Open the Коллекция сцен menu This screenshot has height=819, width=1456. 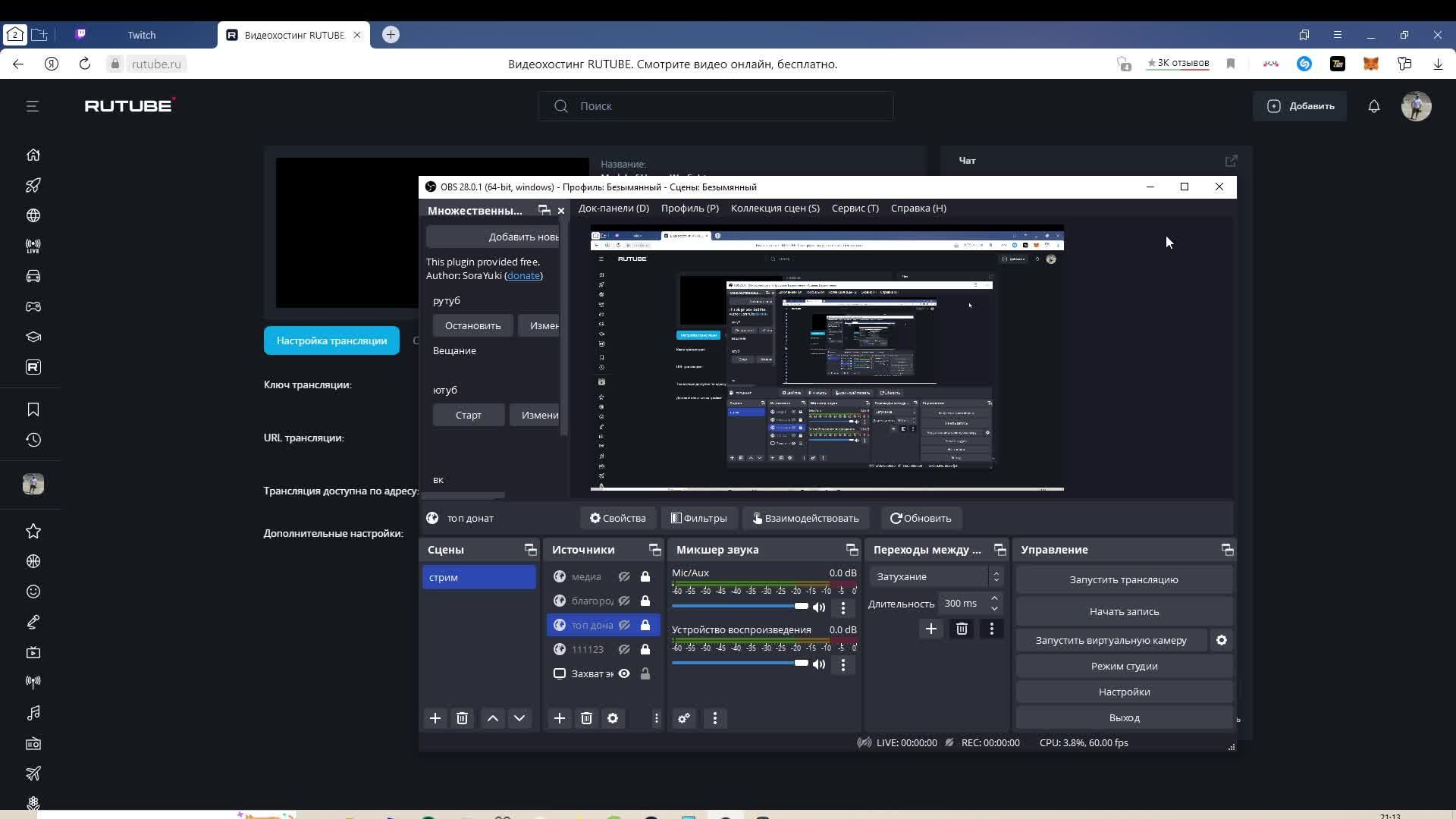(x=774, y=208)
